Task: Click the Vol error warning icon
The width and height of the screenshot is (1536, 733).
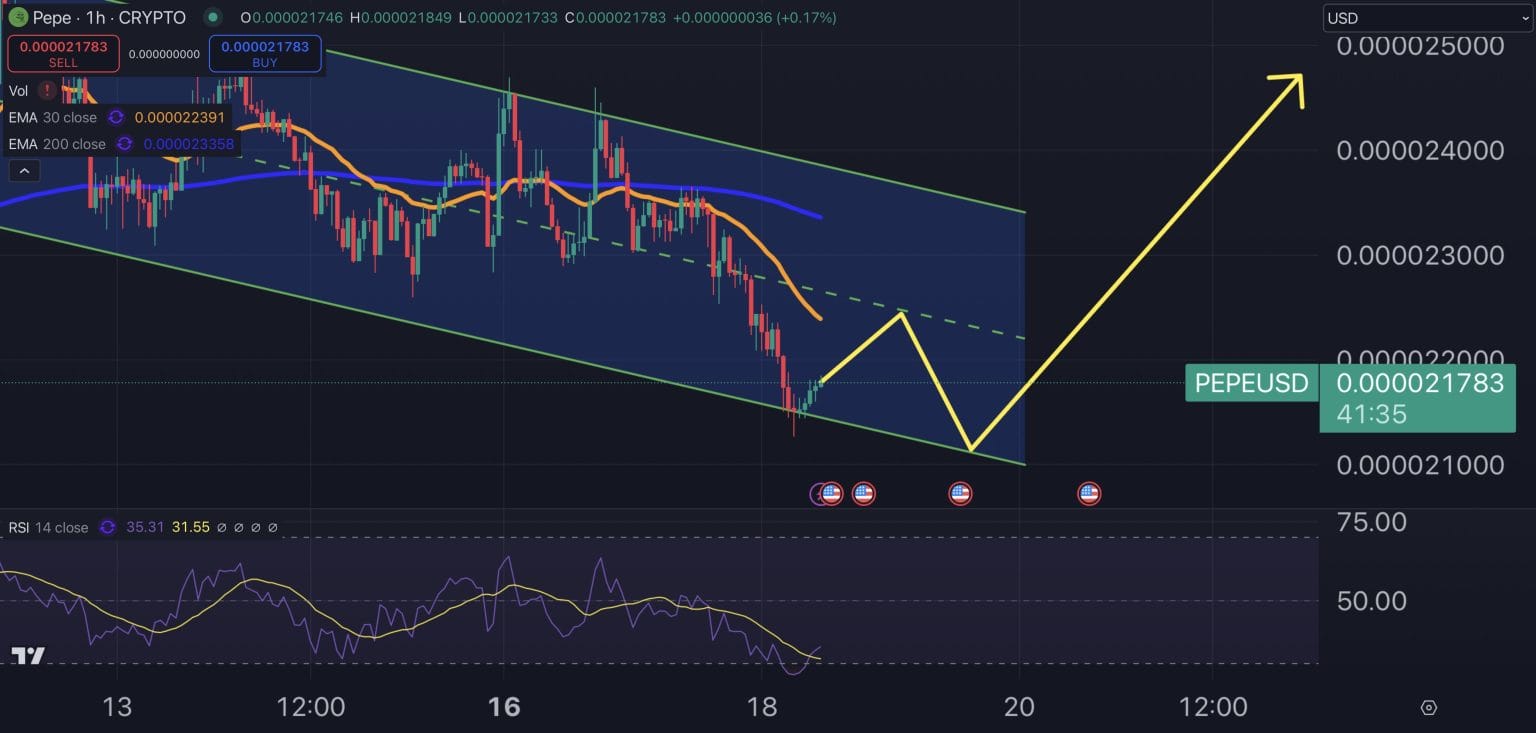Action: click(46, 91)
